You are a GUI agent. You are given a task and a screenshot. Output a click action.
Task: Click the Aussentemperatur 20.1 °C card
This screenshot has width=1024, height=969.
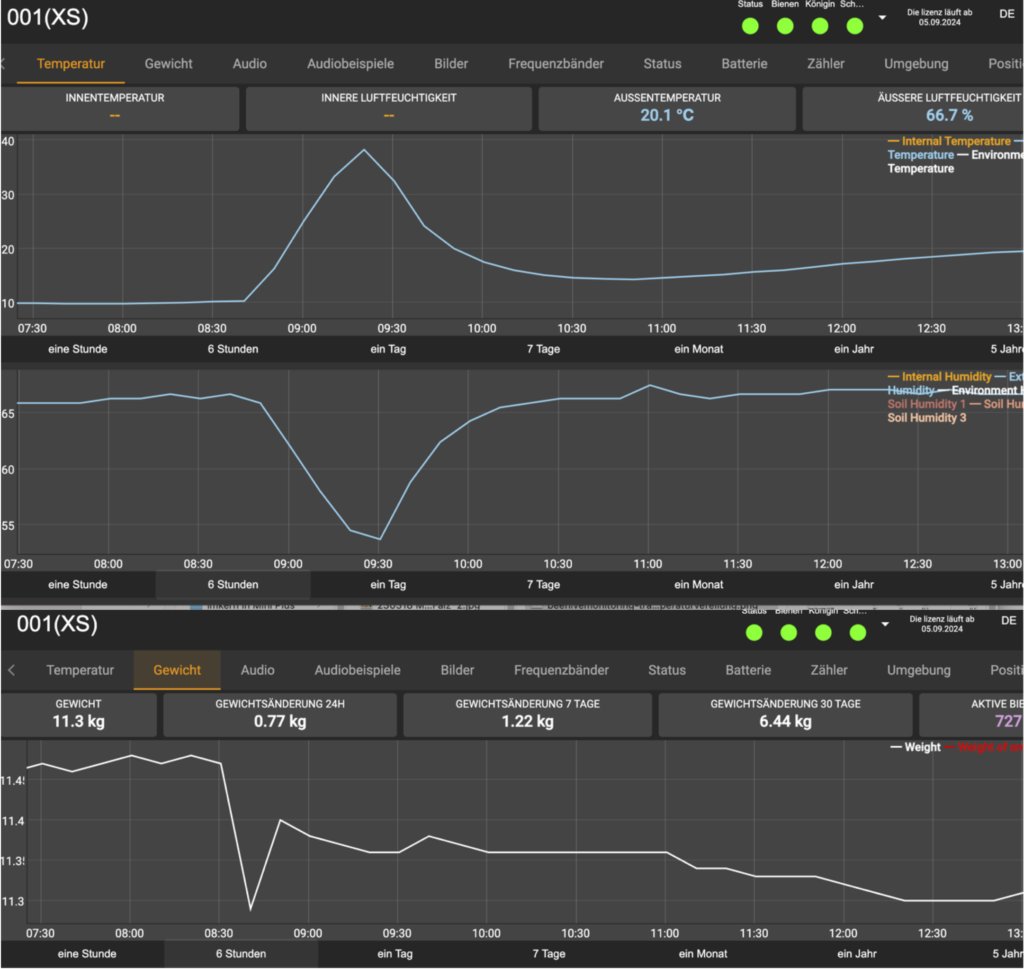(x=667, y=108)
